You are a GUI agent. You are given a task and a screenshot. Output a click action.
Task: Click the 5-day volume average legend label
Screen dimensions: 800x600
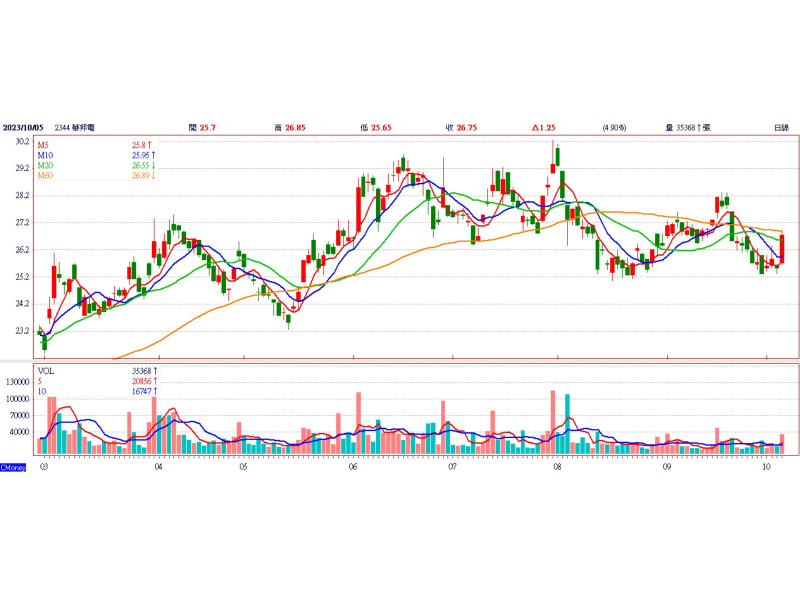click(41, 382)
